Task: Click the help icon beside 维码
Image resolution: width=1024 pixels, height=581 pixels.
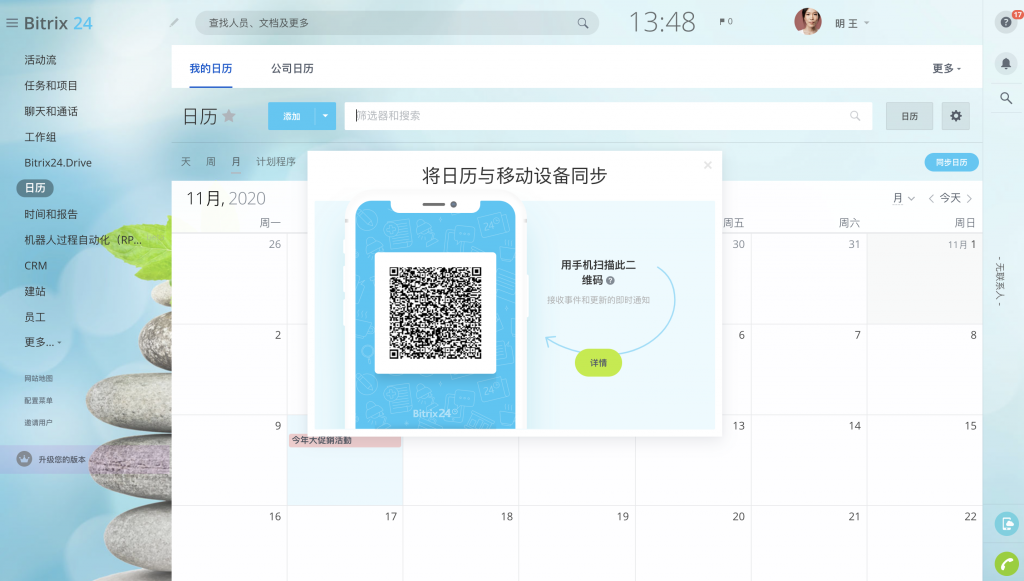Action: (x=610, y=281)
